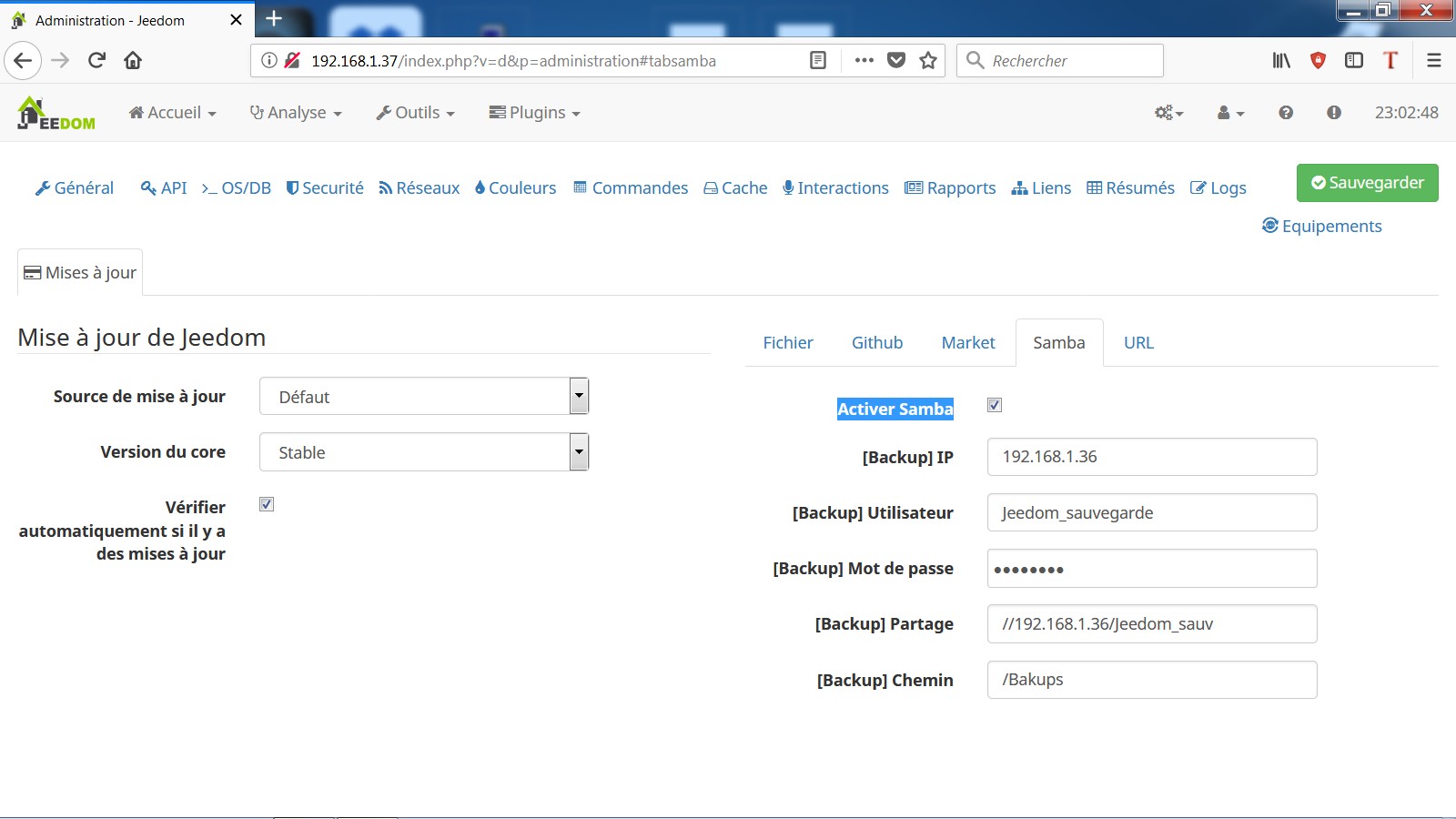Expand the Outils menu
1456x819 pixels.
click(x=415, y=113)
